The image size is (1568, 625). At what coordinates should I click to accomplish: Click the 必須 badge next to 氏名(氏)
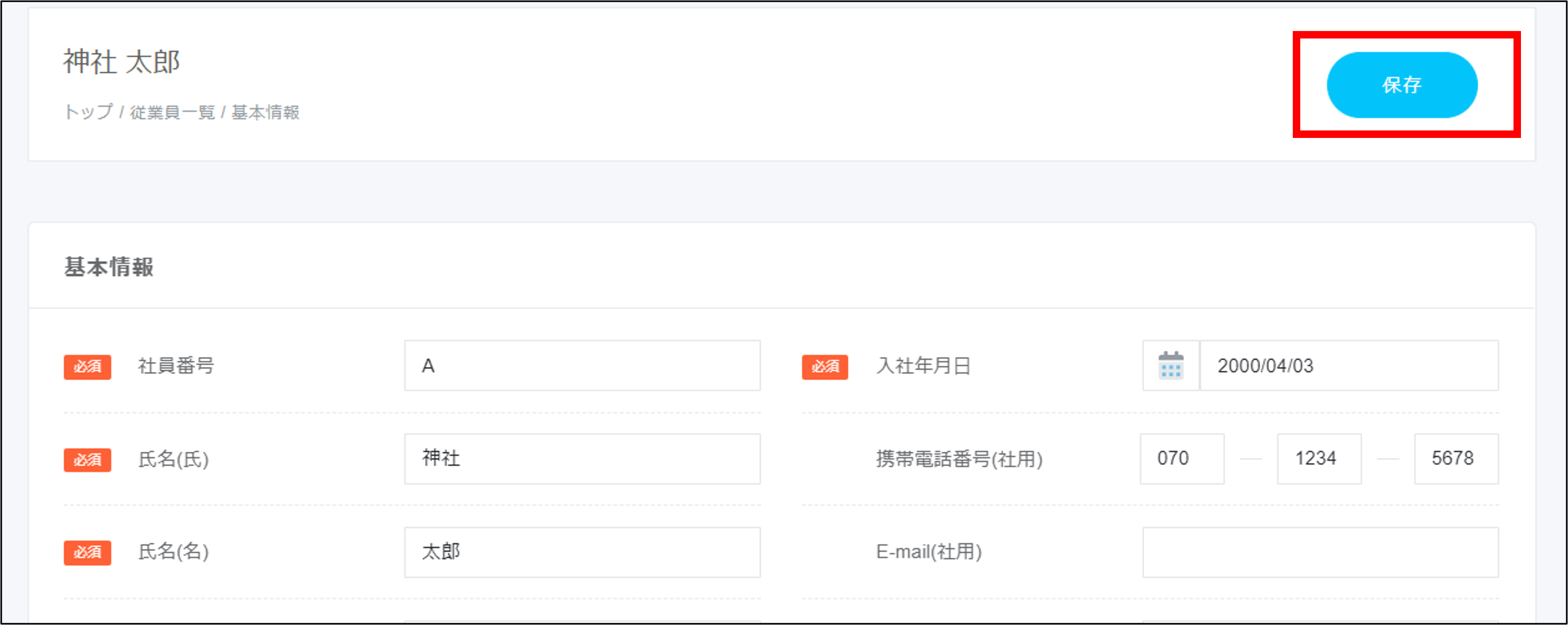click(x=87, y=460)
